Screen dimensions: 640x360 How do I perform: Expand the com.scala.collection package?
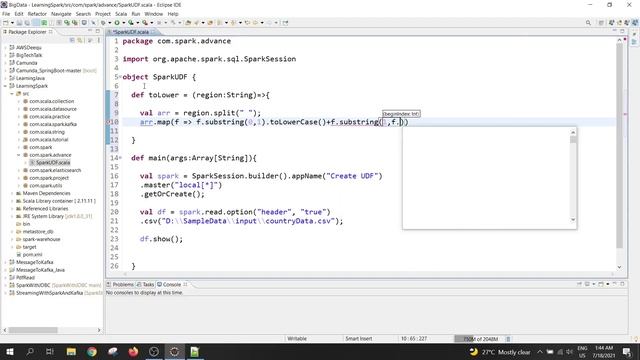pyautogui.click(x=18, y=101)
